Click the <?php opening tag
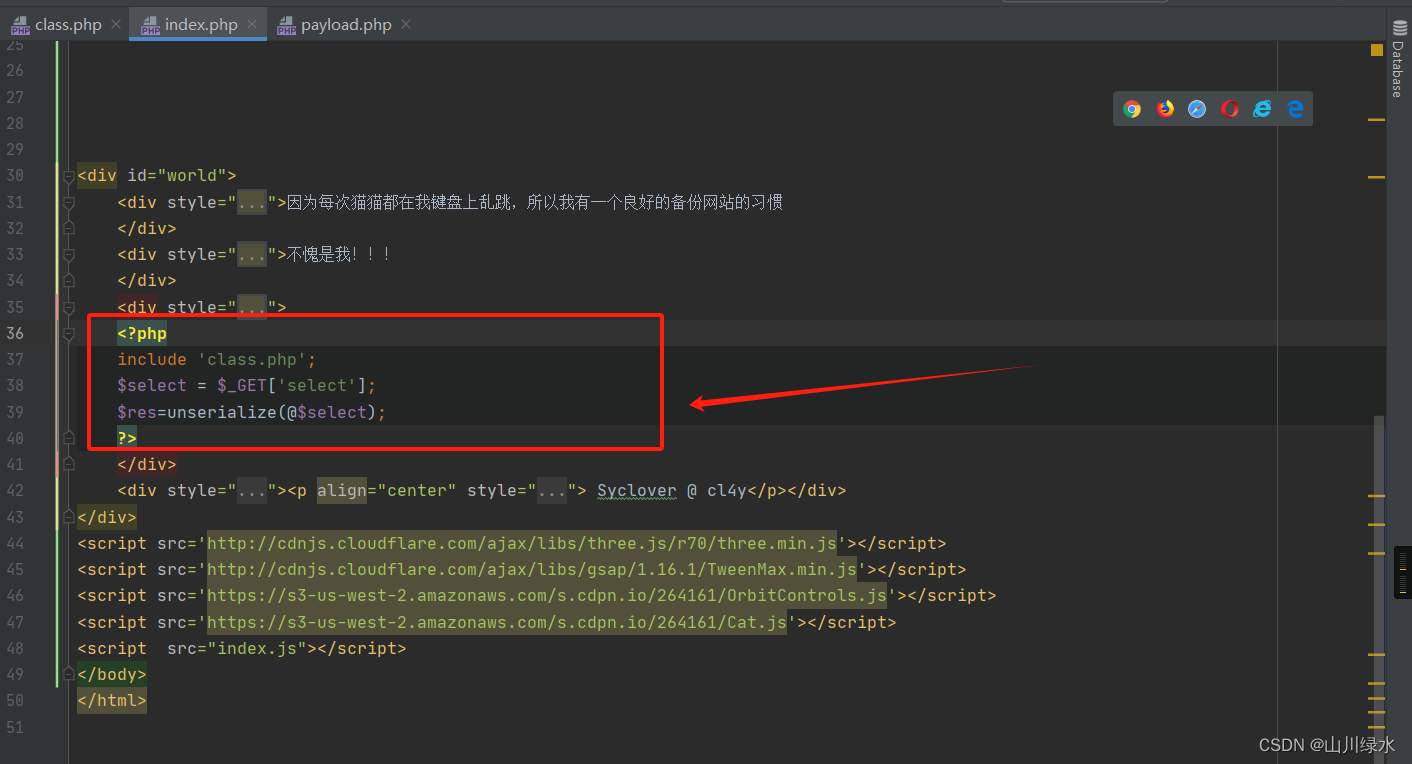The image size is (1412, 764). tap(142, 334)
